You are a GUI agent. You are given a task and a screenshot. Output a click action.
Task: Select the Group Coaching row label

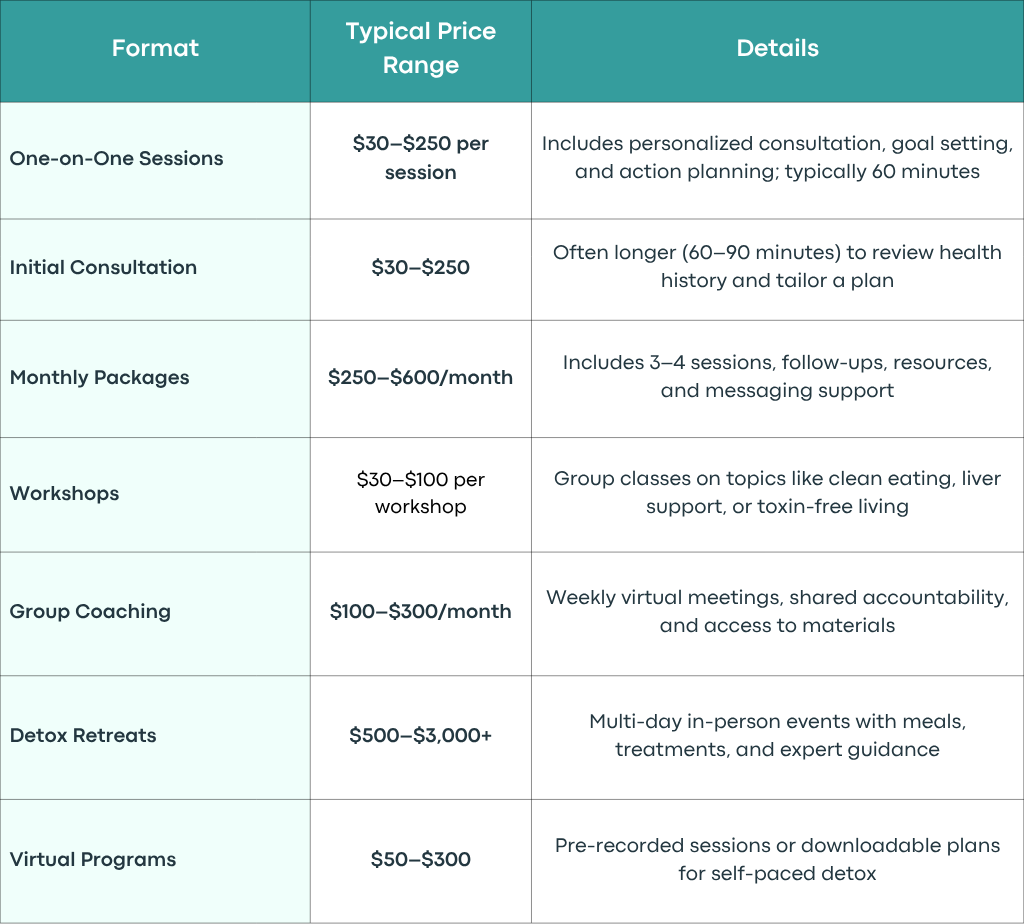pyautogui.click(x=90, y=611)
